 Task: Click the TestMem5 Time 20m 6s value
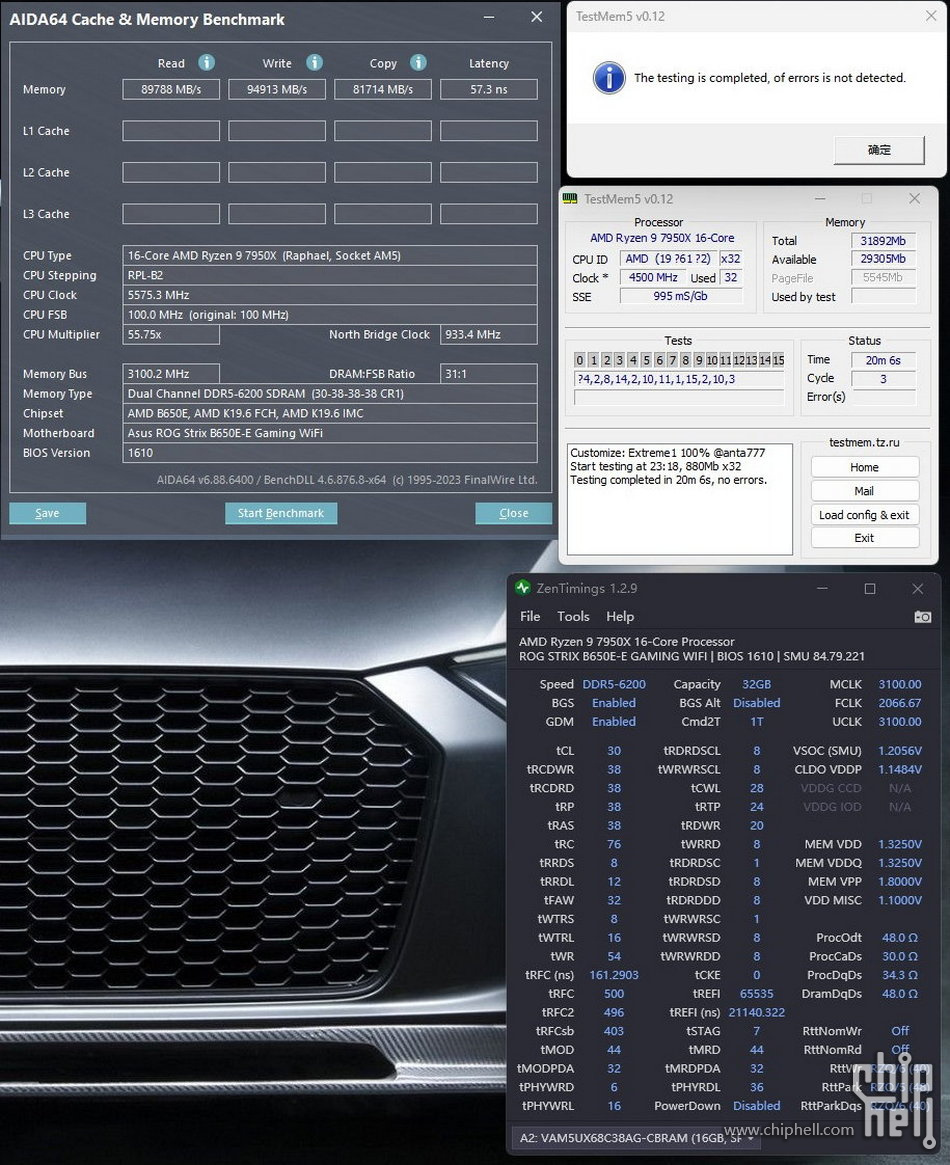(x=883, y=360)
